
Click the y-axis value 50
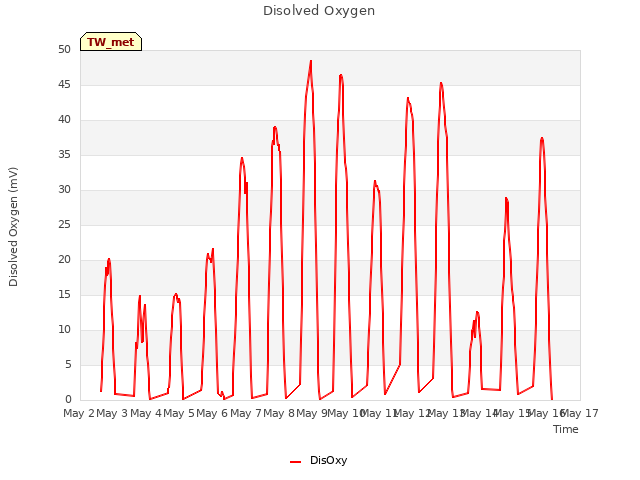pyautogui.click(x=64, y=49)
